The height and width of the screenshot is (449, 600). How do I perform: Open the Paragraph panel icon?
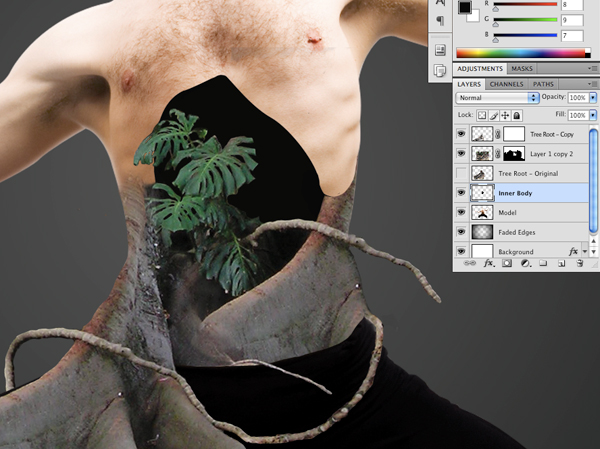tap(440, 20)
